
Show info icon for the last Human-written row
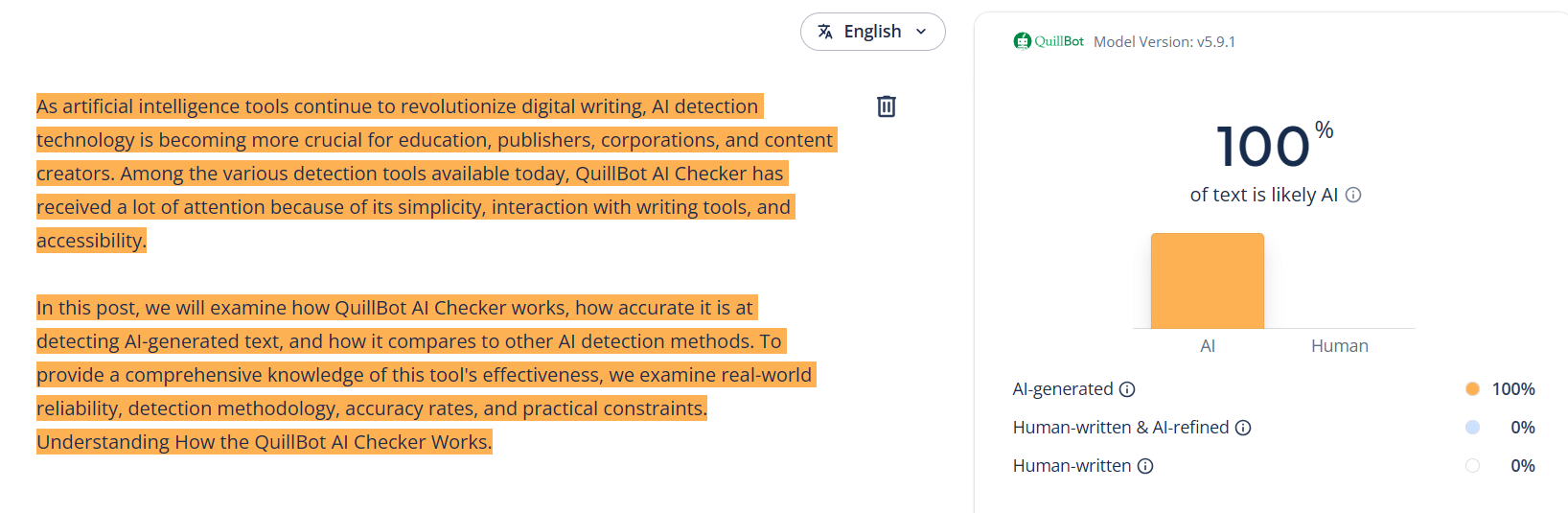tap(1145, 466)
